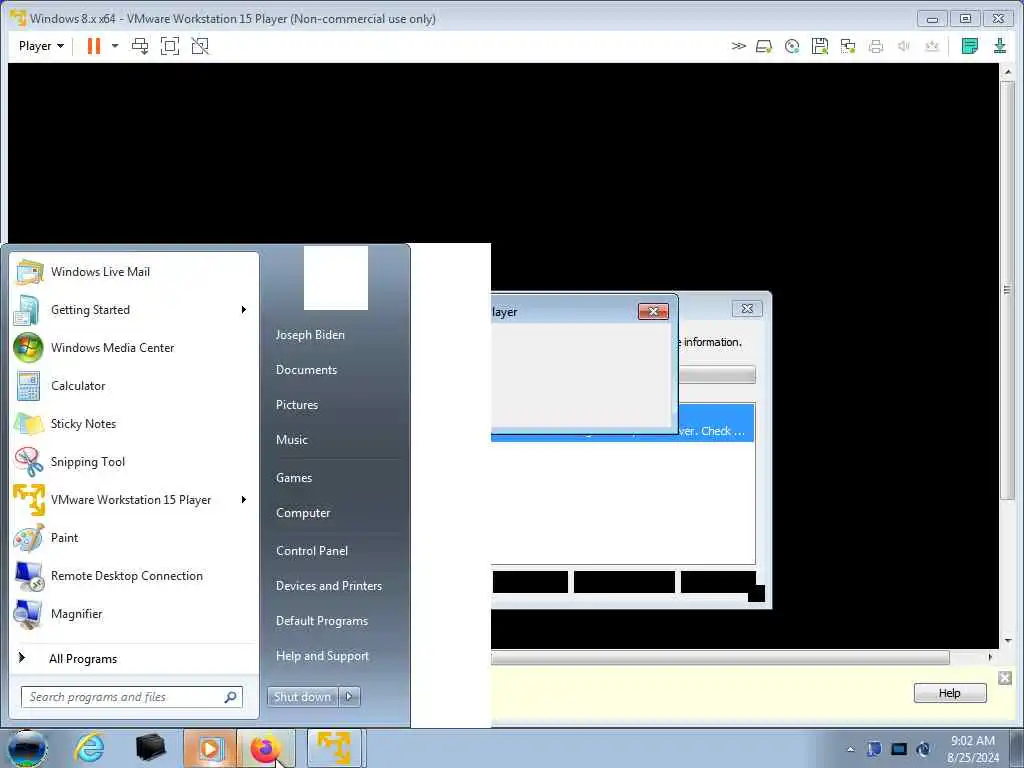Open the Player menu dropdown
Screen dimensions: 1024x768
point(41,46)
